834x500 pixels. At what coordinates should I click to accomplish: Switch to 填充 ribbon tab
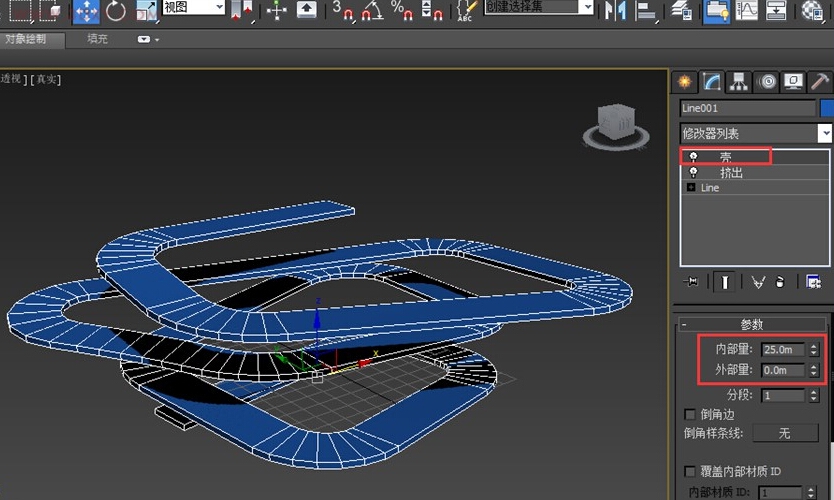point(97,39)
